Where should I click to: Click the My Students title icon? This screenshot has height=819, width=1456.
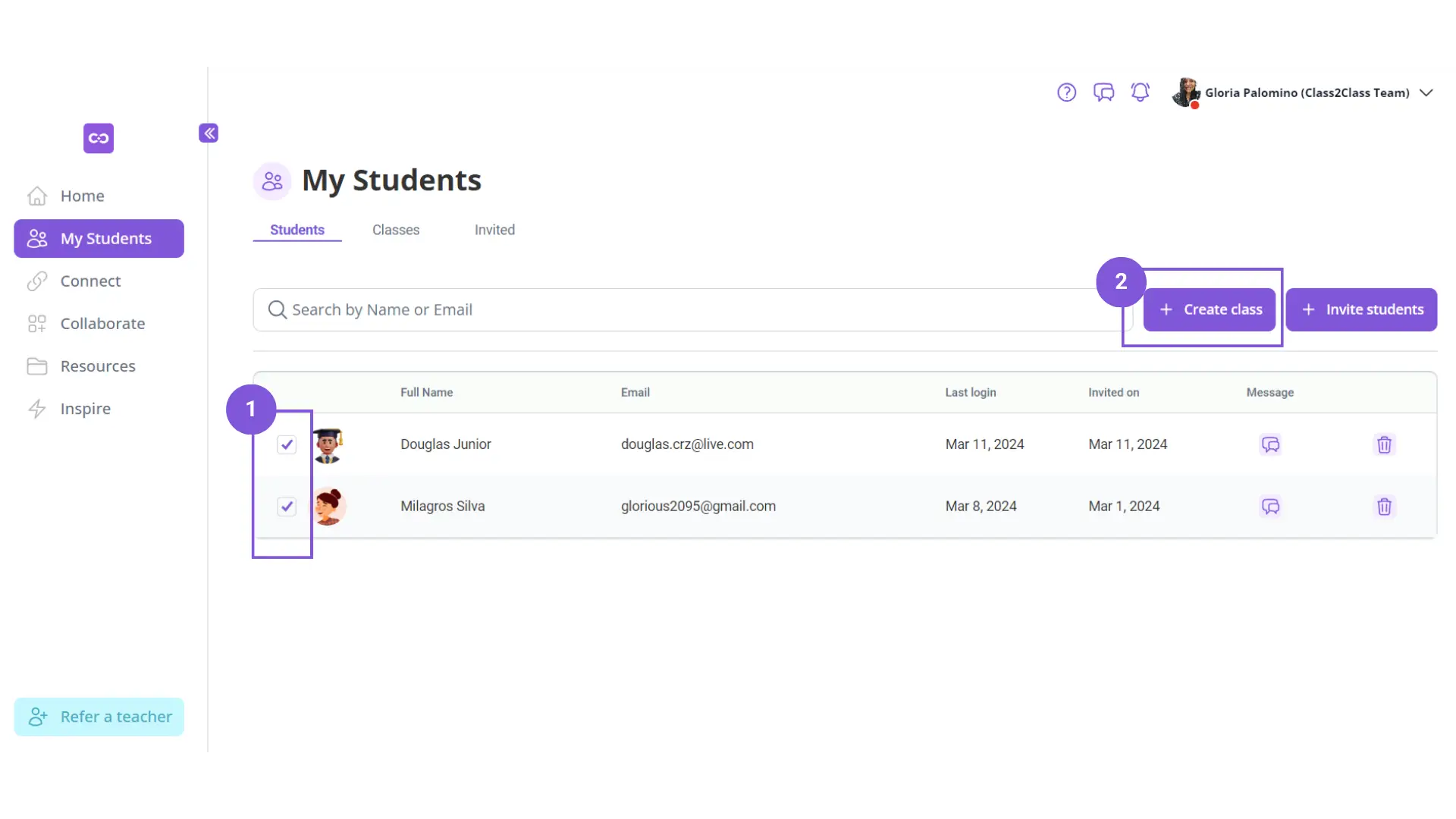pos(272,181)
